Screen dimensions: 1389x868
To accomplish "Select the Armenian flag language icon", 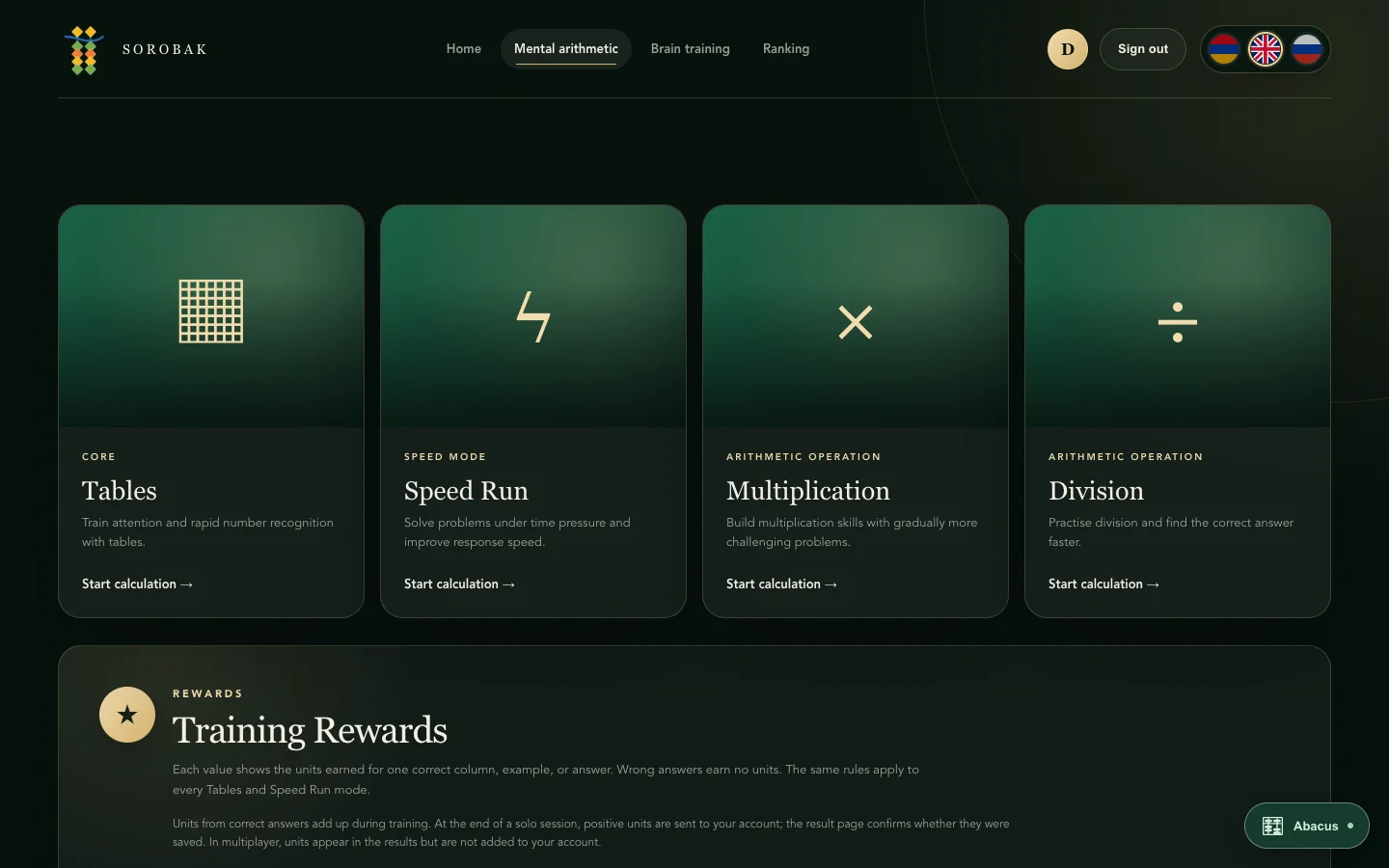I will point(1224,49).
